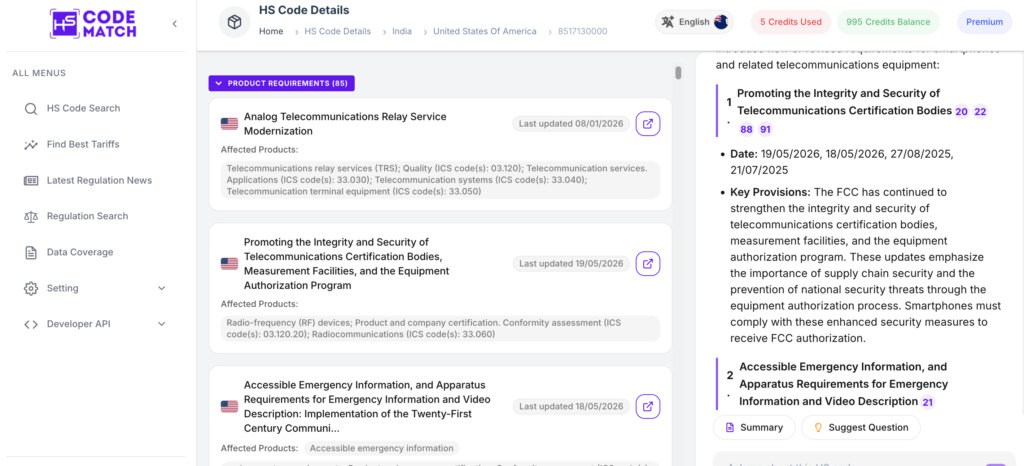Click the telecommunications relay services affected products text
This screenshot has height=466, width=1024.
point(440,179)
